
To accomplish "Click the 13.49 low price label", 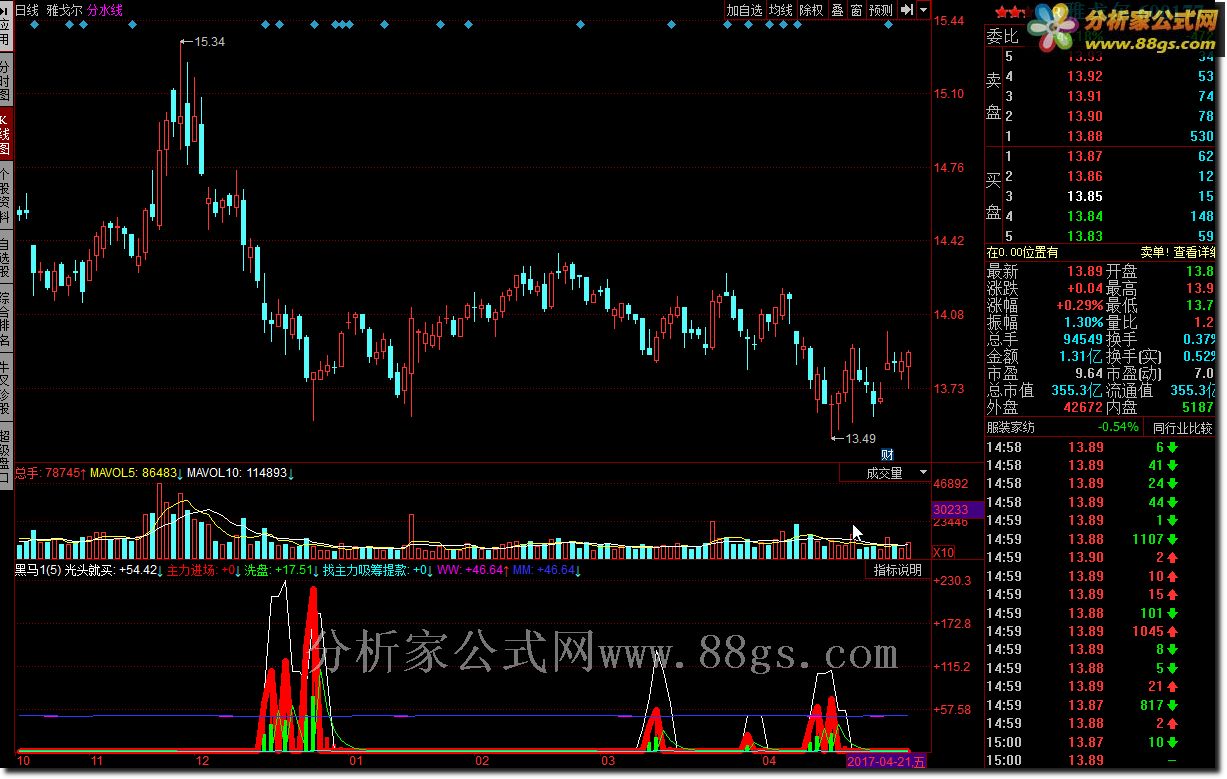I will tap(860, 438).
